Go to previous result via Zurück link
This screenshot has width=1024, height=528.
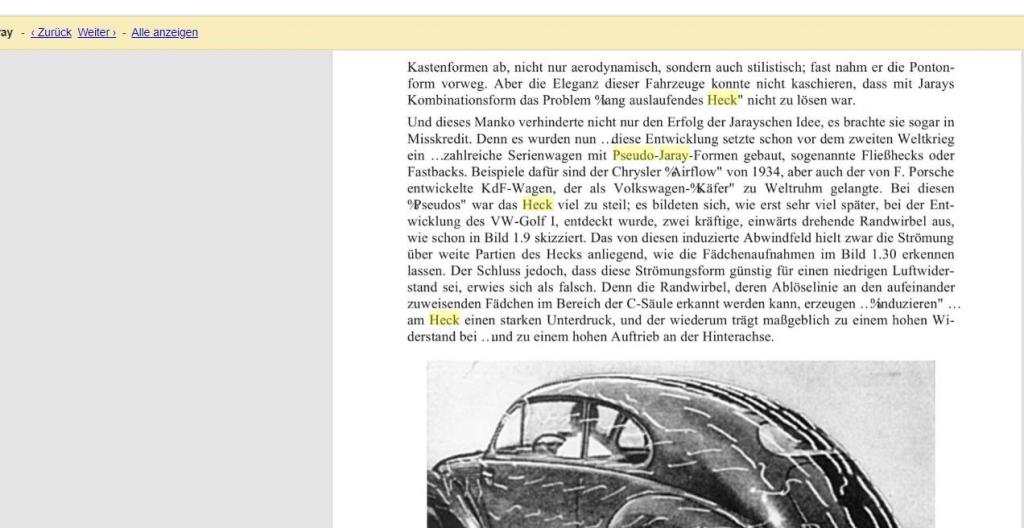51,32
